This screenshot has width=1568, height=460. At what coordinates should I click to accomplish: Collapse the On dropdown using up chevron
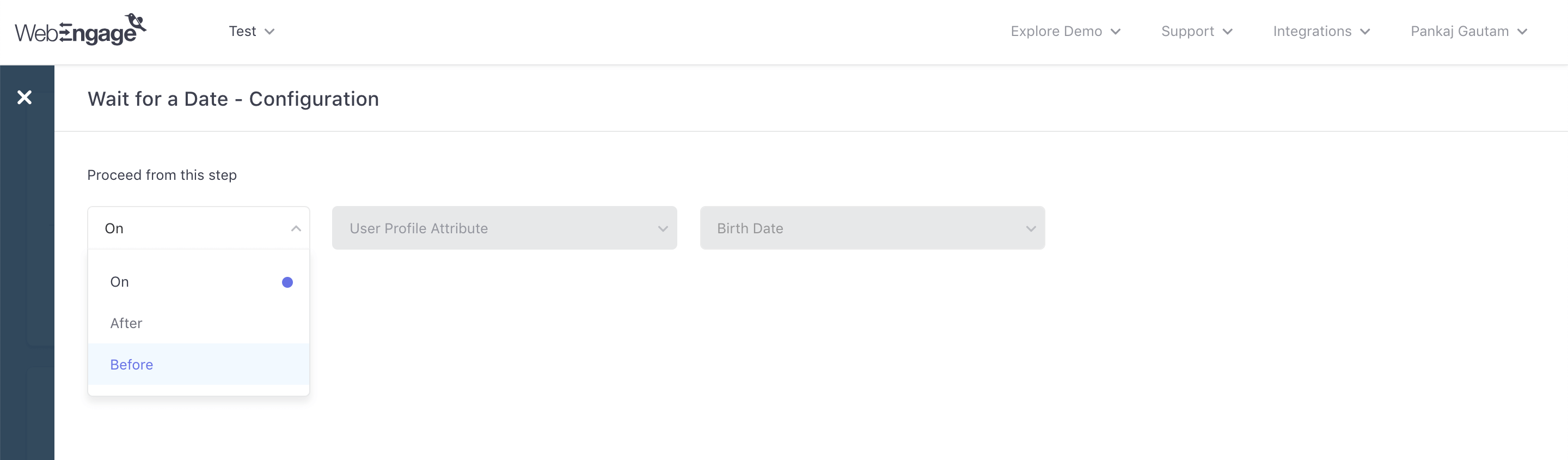pyautogui.click(x=296, y=228)
